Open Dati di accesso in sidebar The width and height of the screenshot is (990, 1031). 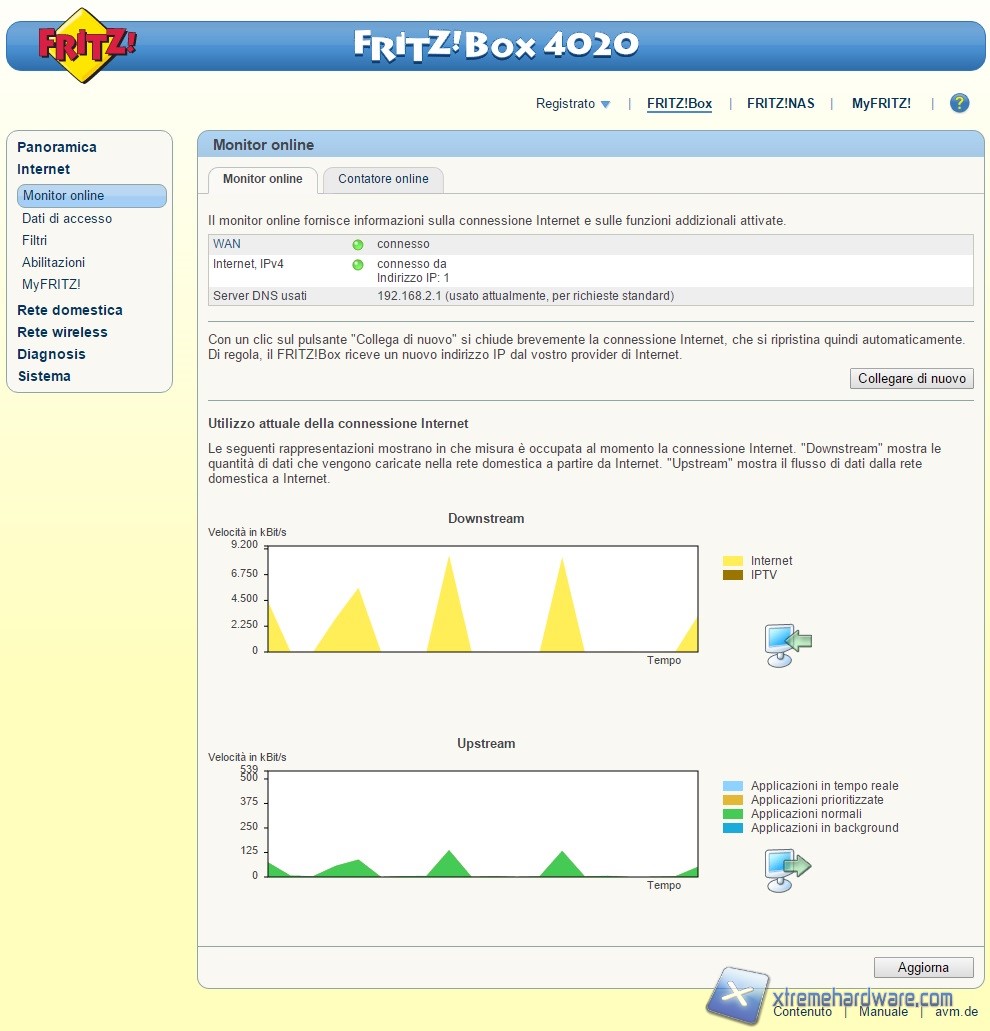pyautogui.click(x=67, y=218)
